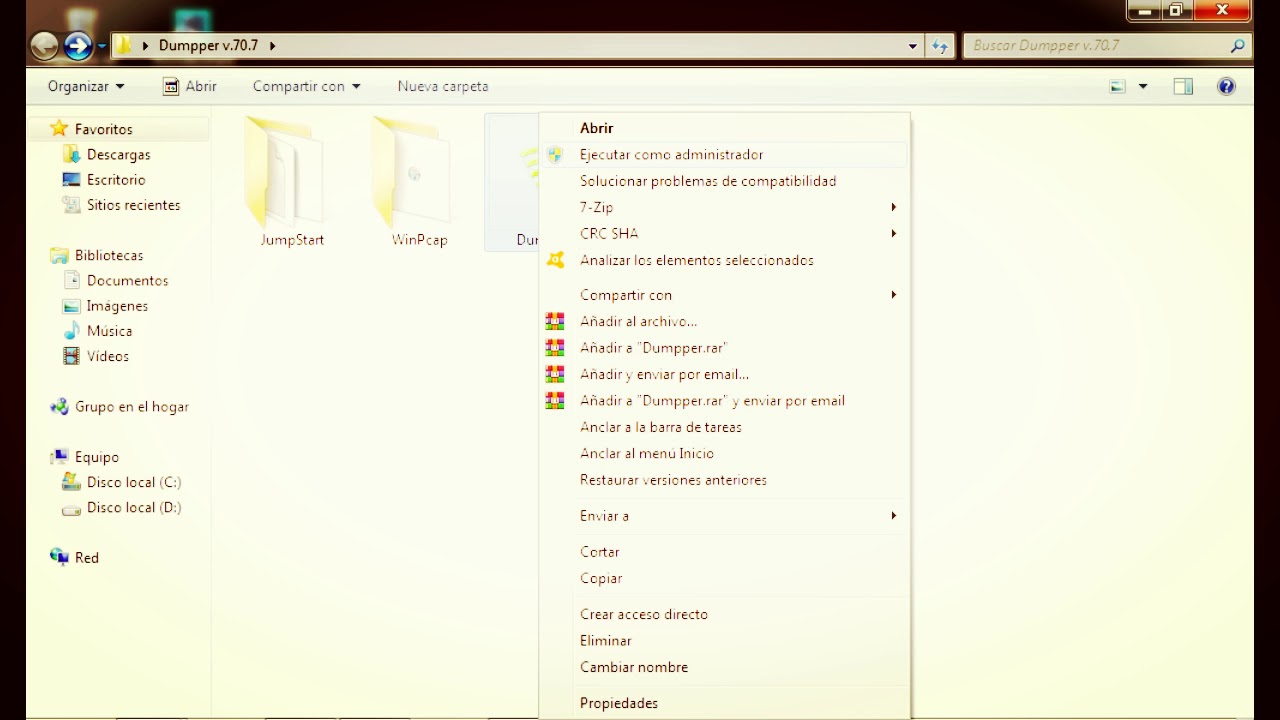Click the folder icon in address bar
The image size is (1280, 720).
tap(123, 45)
